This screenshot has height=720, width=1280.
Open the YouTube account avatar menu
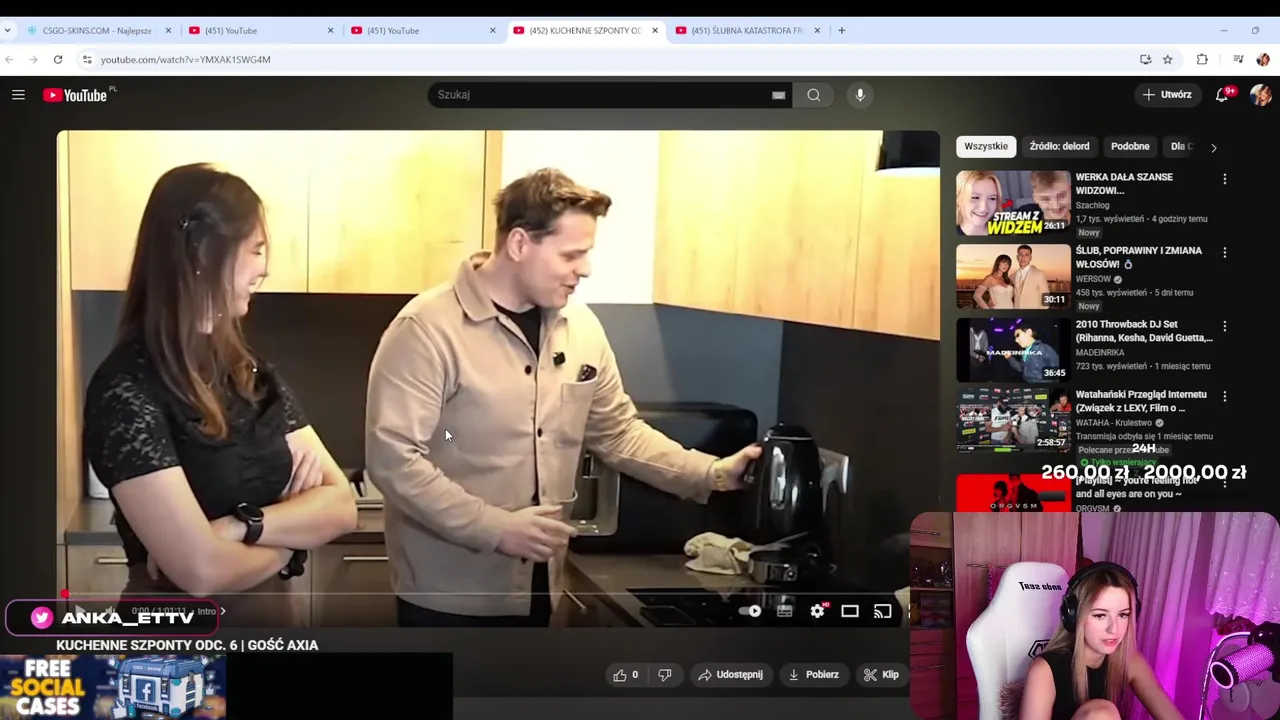pyautogui.click(x=1260, y=95)
